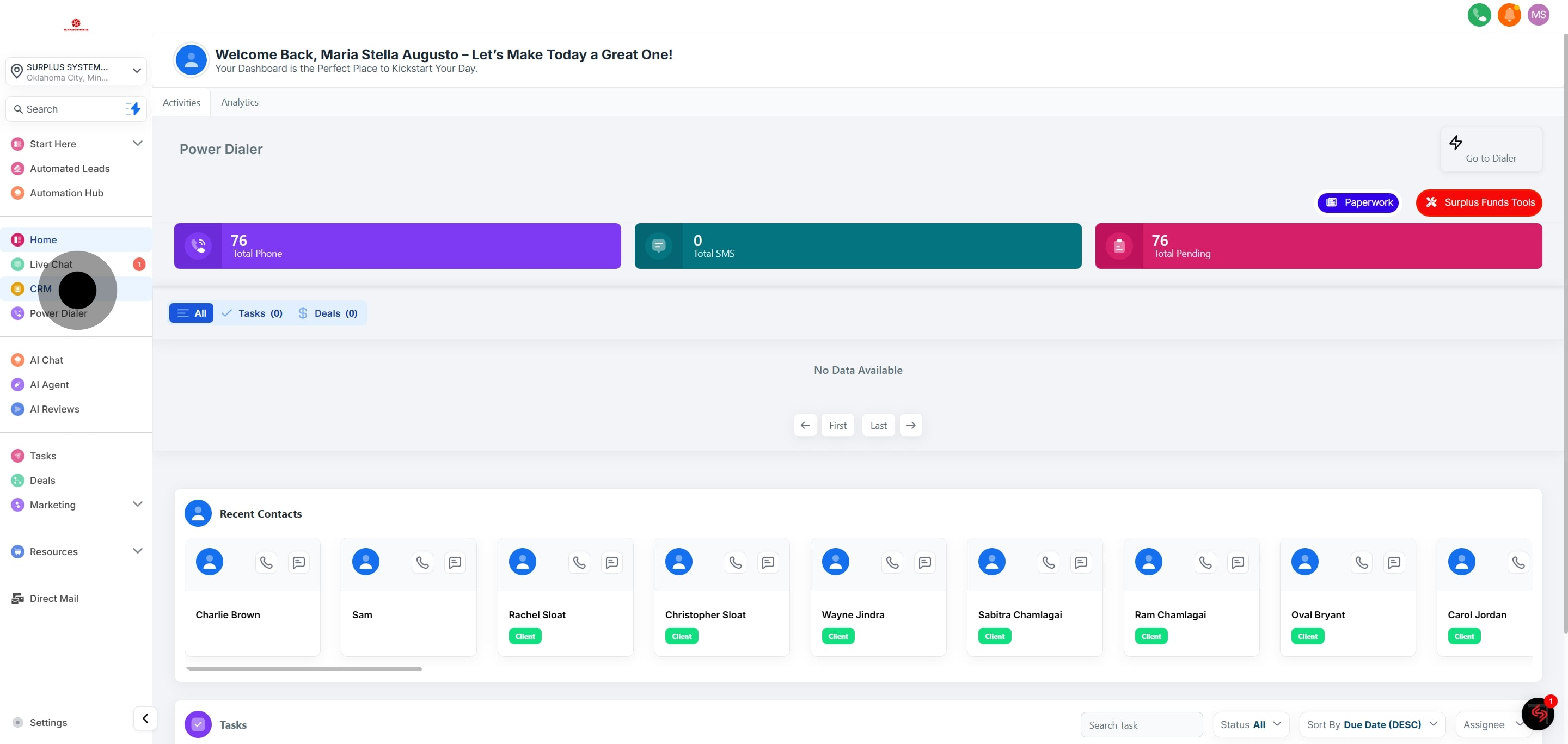Expand the Start Here menu
Viewport: 1568px width, 744px height.
pyautogui.click(x=138, y=144)
